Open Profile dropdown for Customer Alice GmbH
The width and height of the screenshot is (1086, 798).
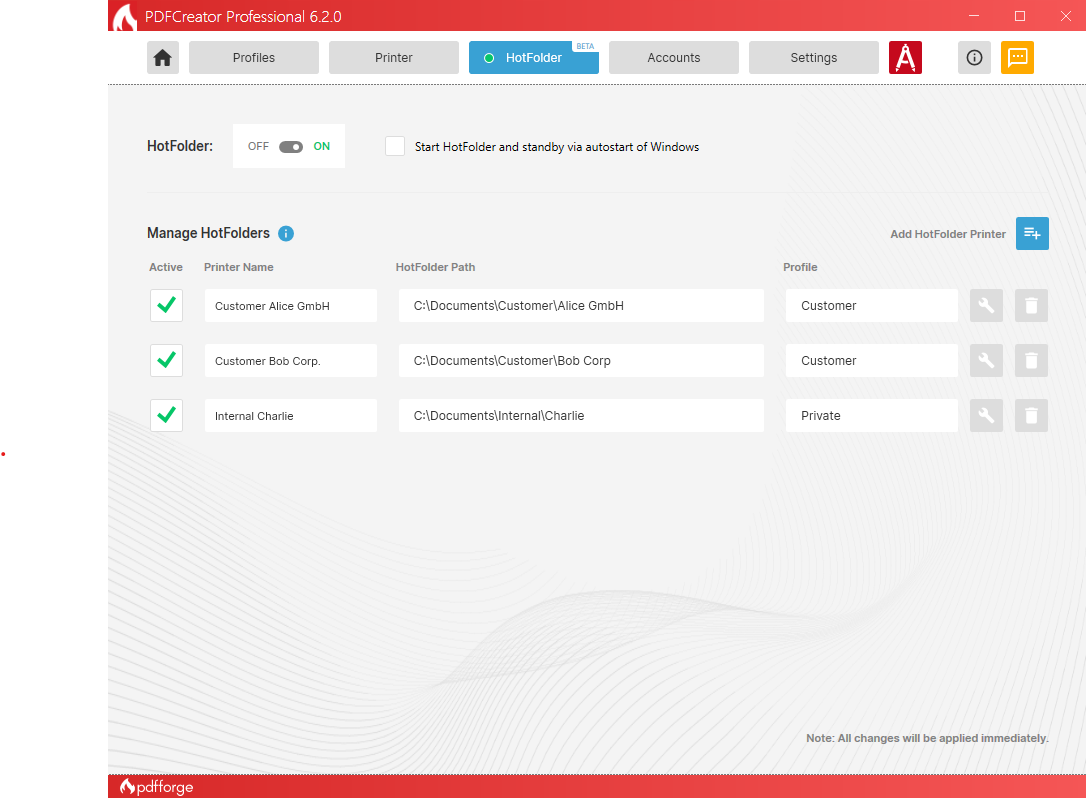pos(871,306)
